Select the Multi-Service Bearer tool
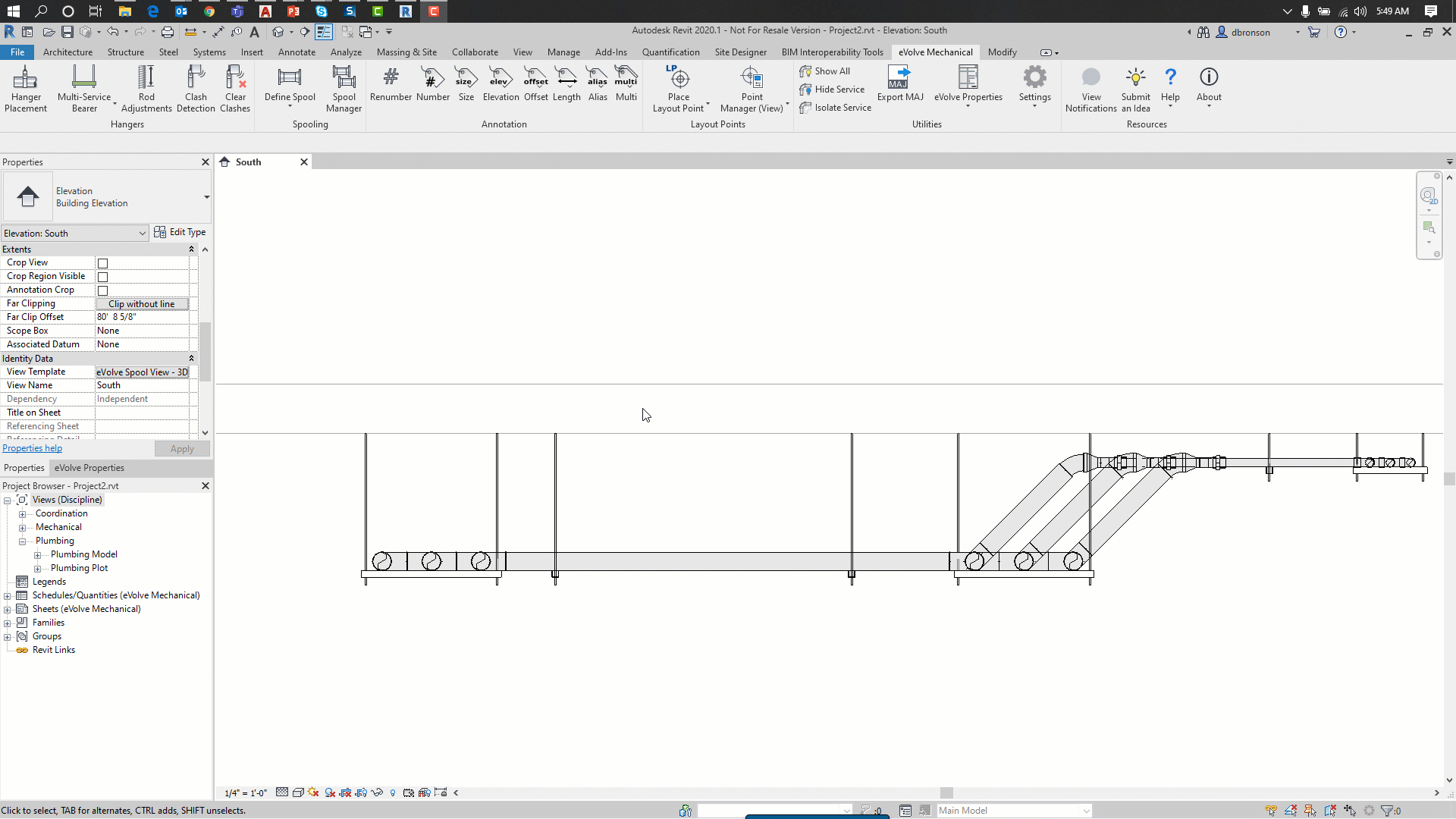Image resolution: width=1456 pixels, height=819 pixels. 84,88
